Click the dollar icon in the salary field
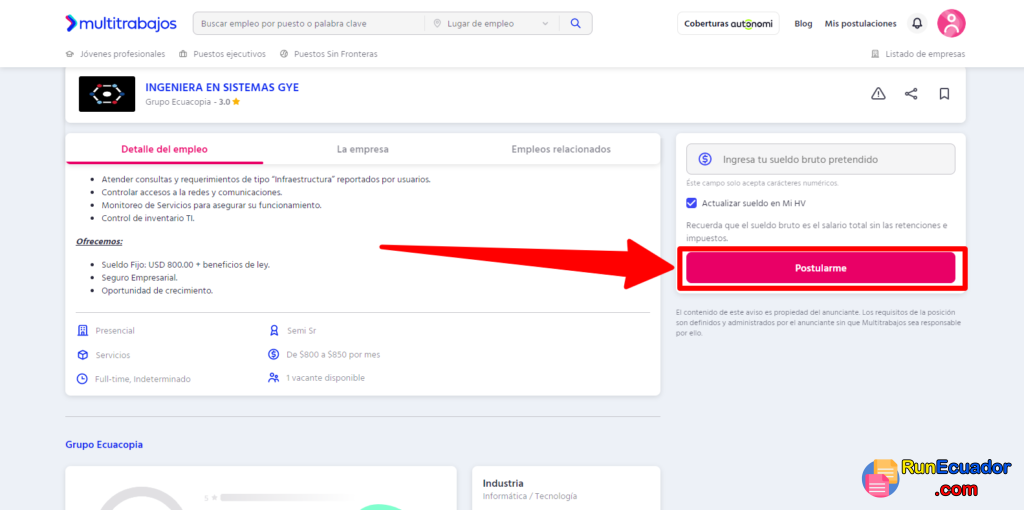Screen dimensions: 1024x510 tap(705, 159)
